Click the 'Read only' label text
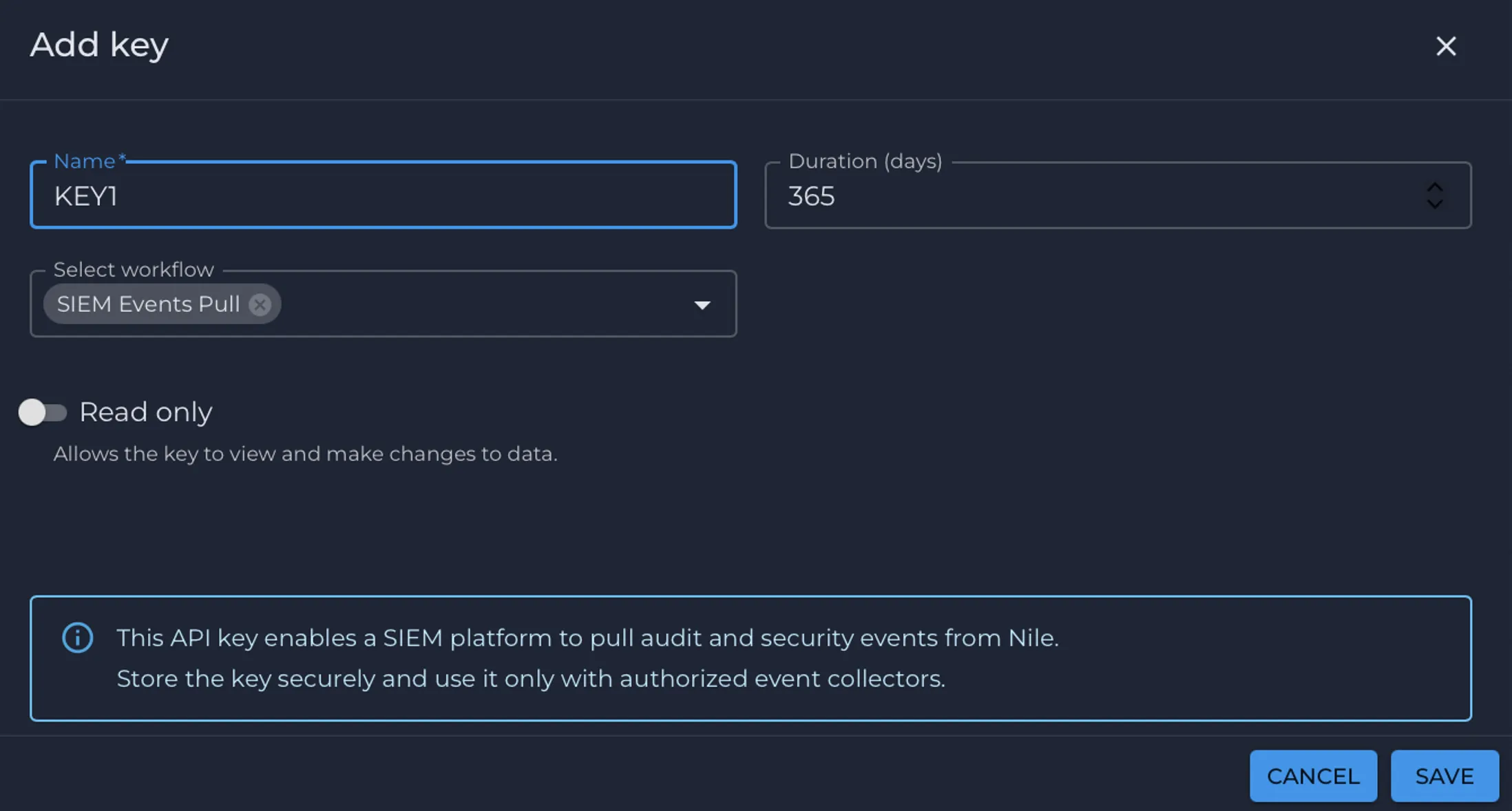Screen dimensions: 1512x811 tap(146, 412)
